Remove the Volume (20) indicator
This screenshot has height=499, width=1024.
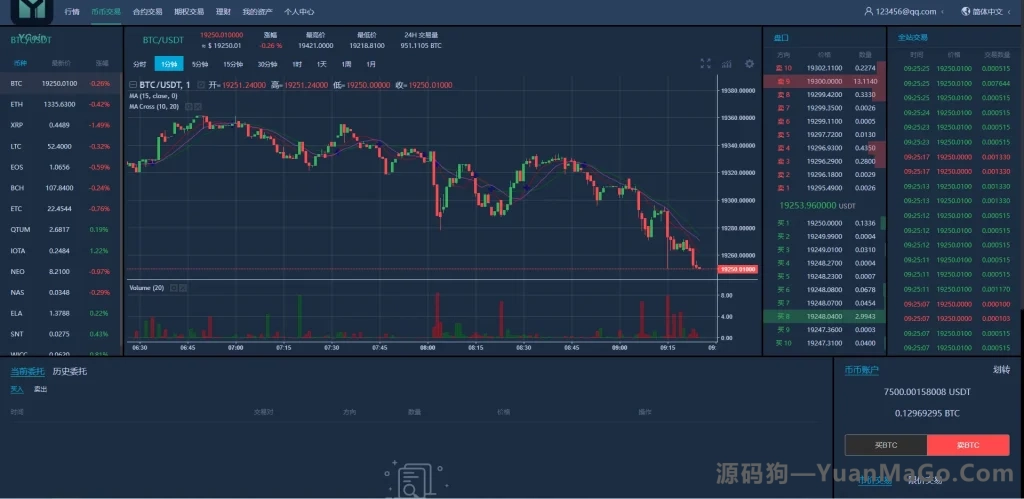(x=183, y=287)
